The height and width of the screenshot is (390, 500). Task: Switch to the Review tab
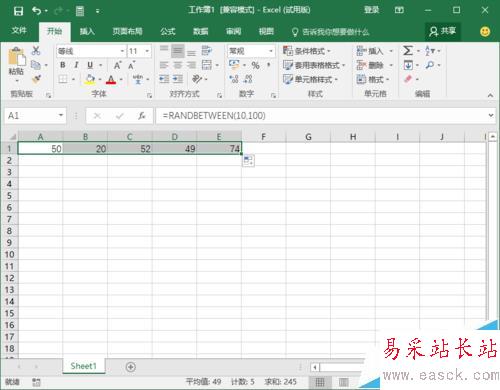pos(233,31)
